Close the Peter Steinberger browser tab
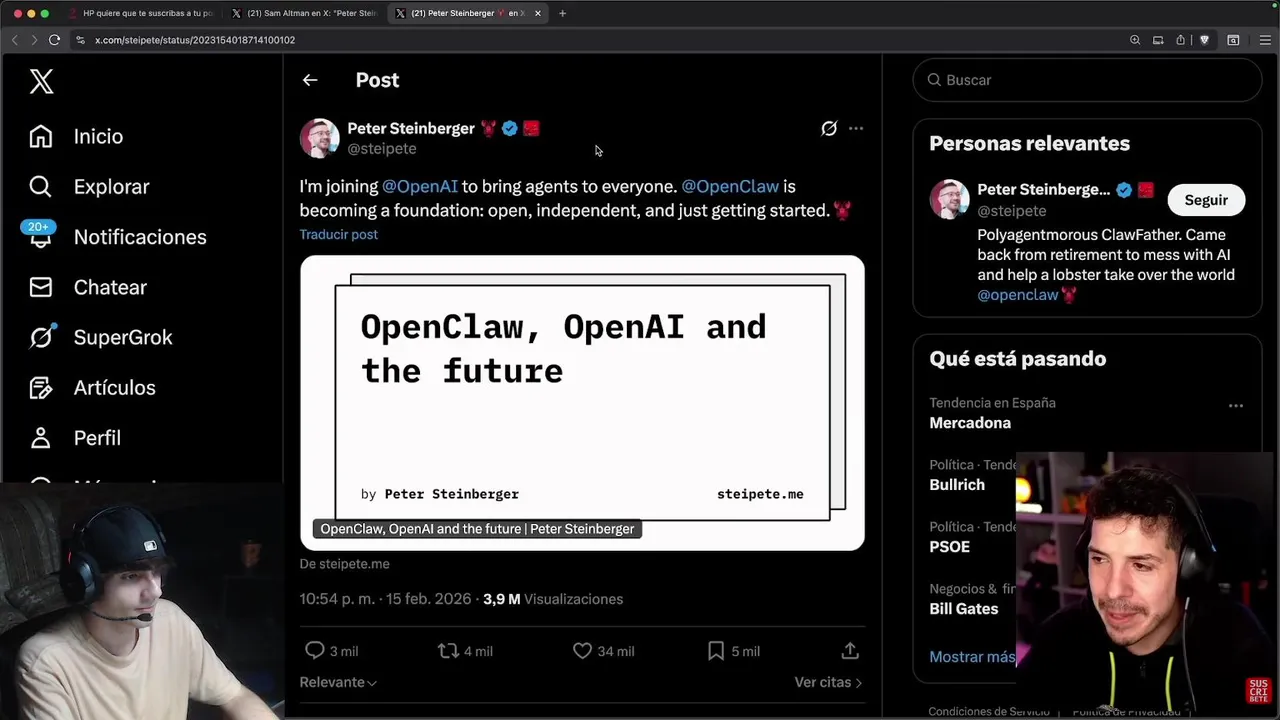 point(538,13)
